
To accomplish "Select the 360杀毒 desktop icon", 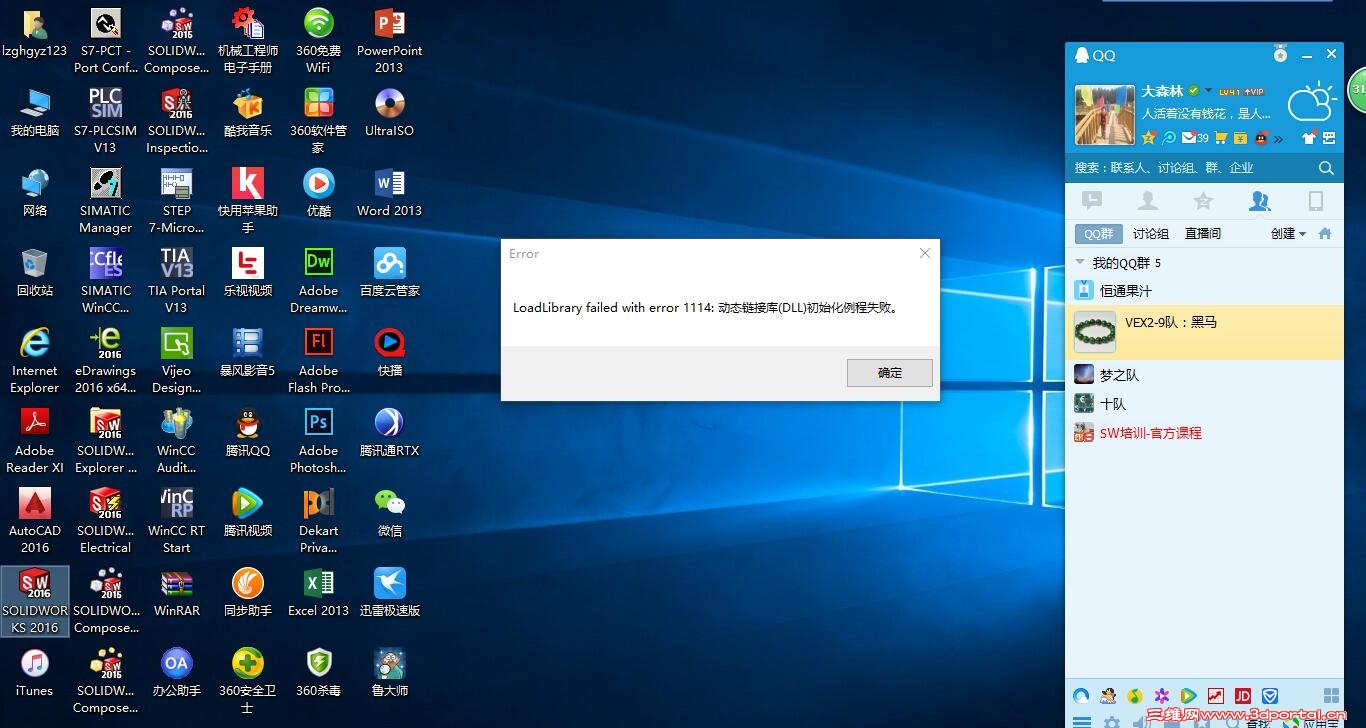I will [318, 673].
